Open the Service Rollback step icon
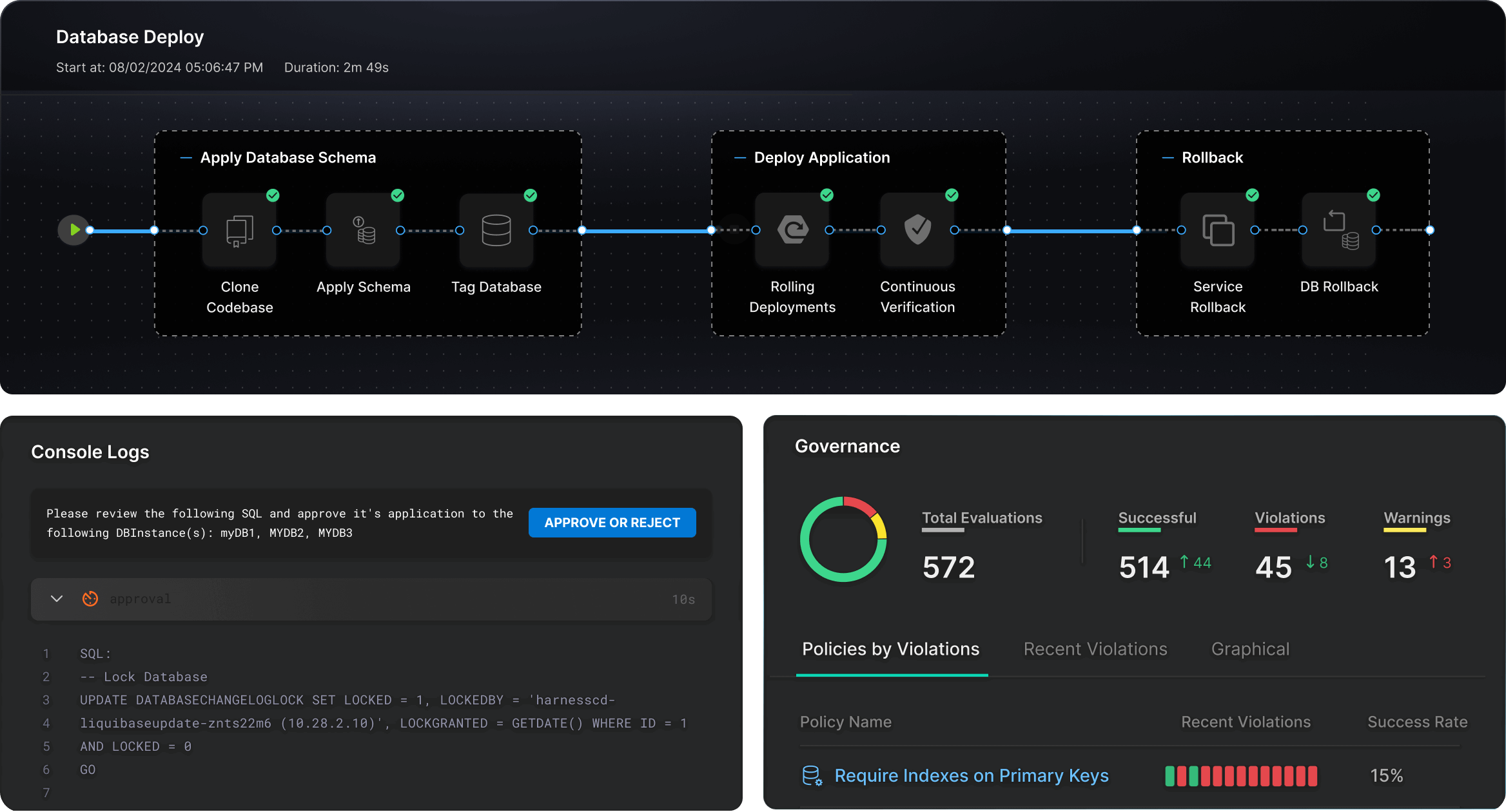The height and width of the screenshot is (812, 1506). 1218,230
